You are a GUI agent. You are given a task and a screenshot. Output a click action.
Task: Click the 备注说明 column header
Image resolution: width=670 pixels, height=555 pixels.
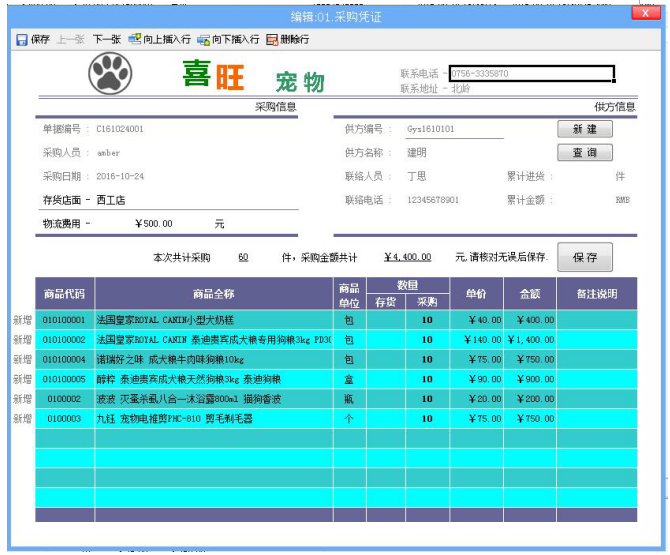[597, 294]
